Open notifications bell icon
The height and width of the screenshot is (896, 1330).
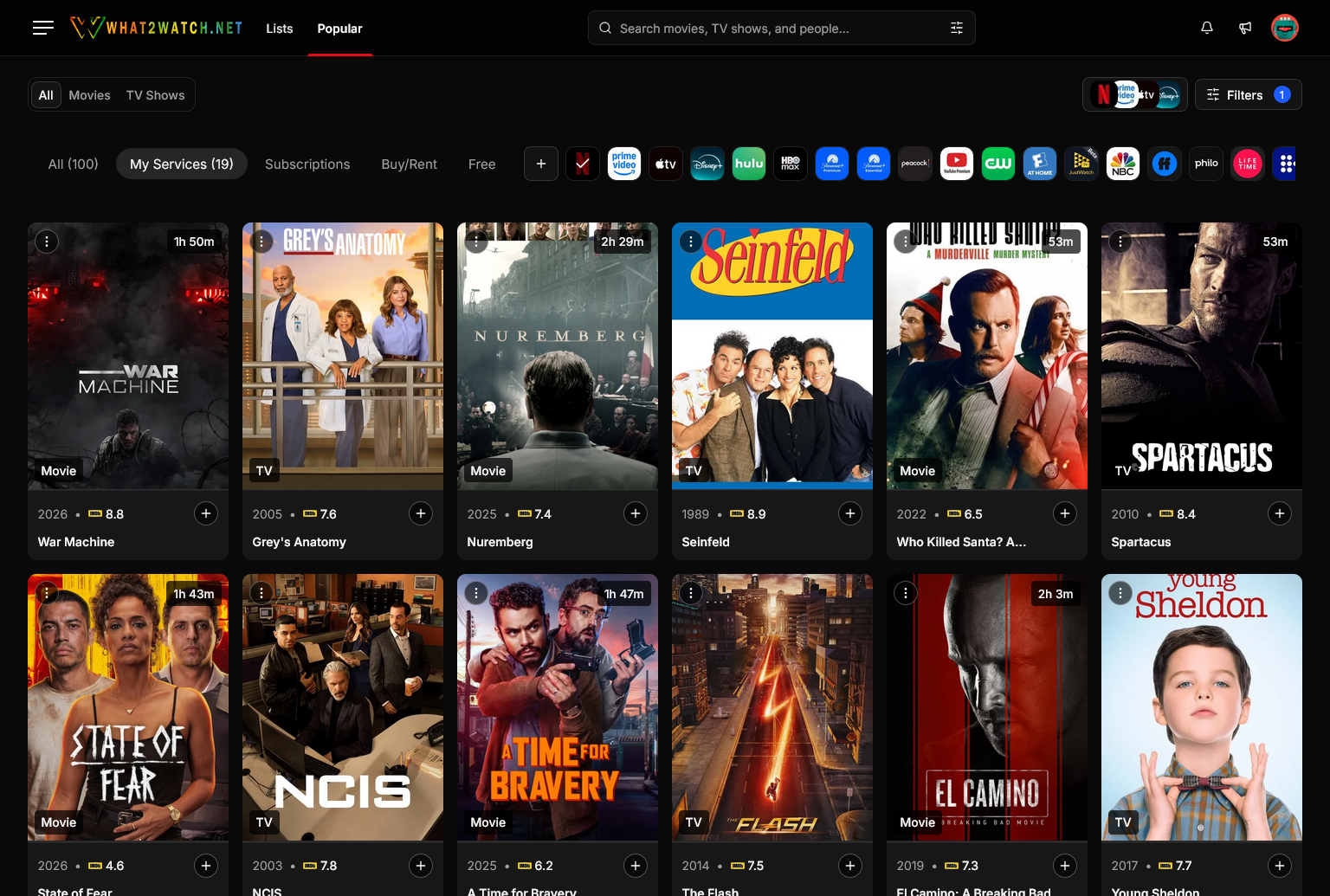coord(1206,28)
